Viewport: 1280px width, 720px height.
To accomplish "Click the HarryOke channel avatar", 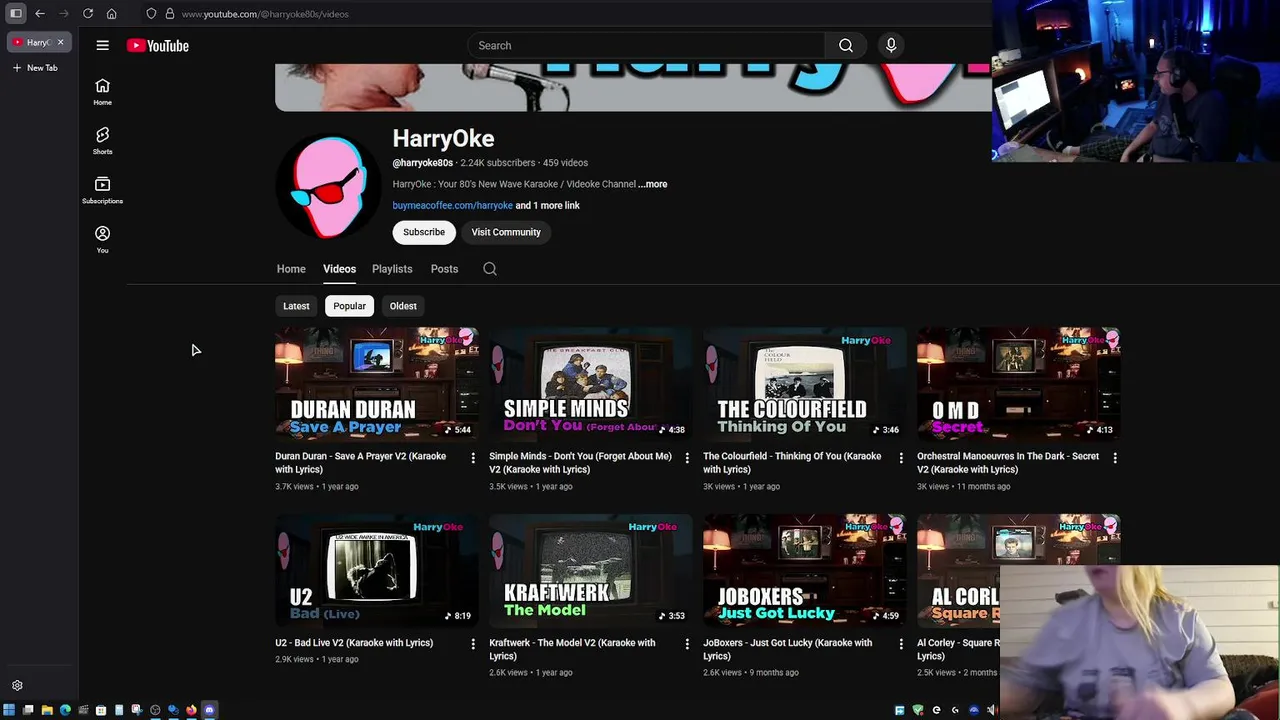I will pyautogui.click(x=328, y=185).
